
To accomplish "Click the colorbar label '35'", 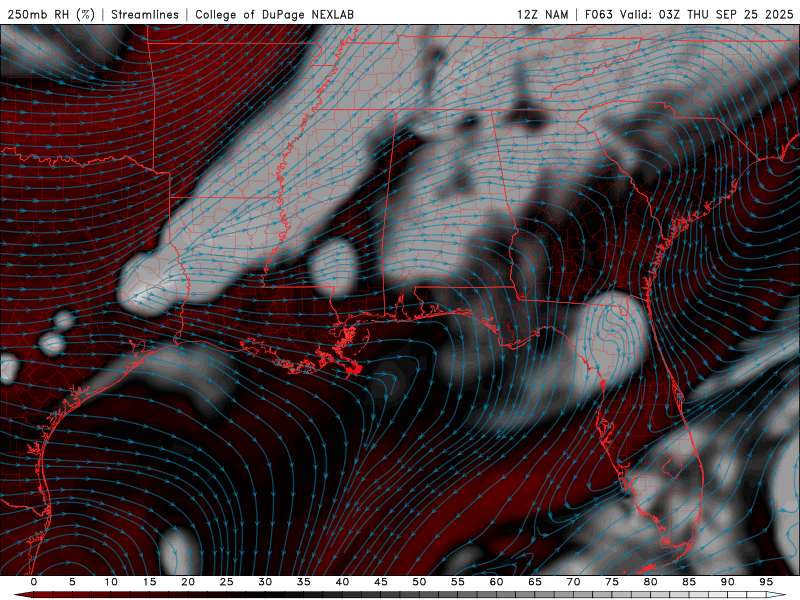I will (304, 582).
